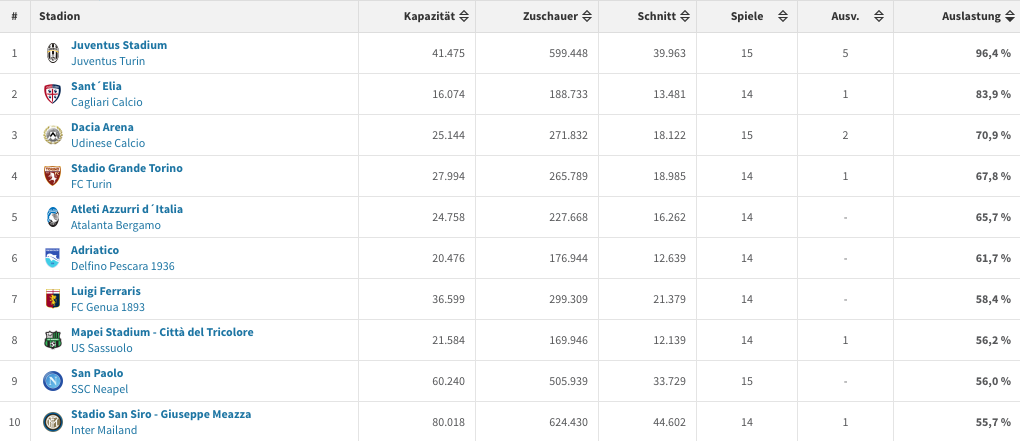
Task: Click the Cagliari Calcio club crest
Action: (52, 94)
